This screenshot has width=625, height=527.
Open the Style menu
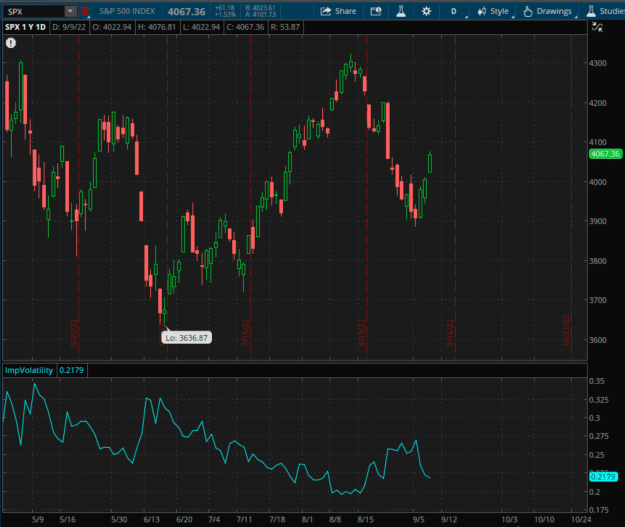(x=493, y=11)
